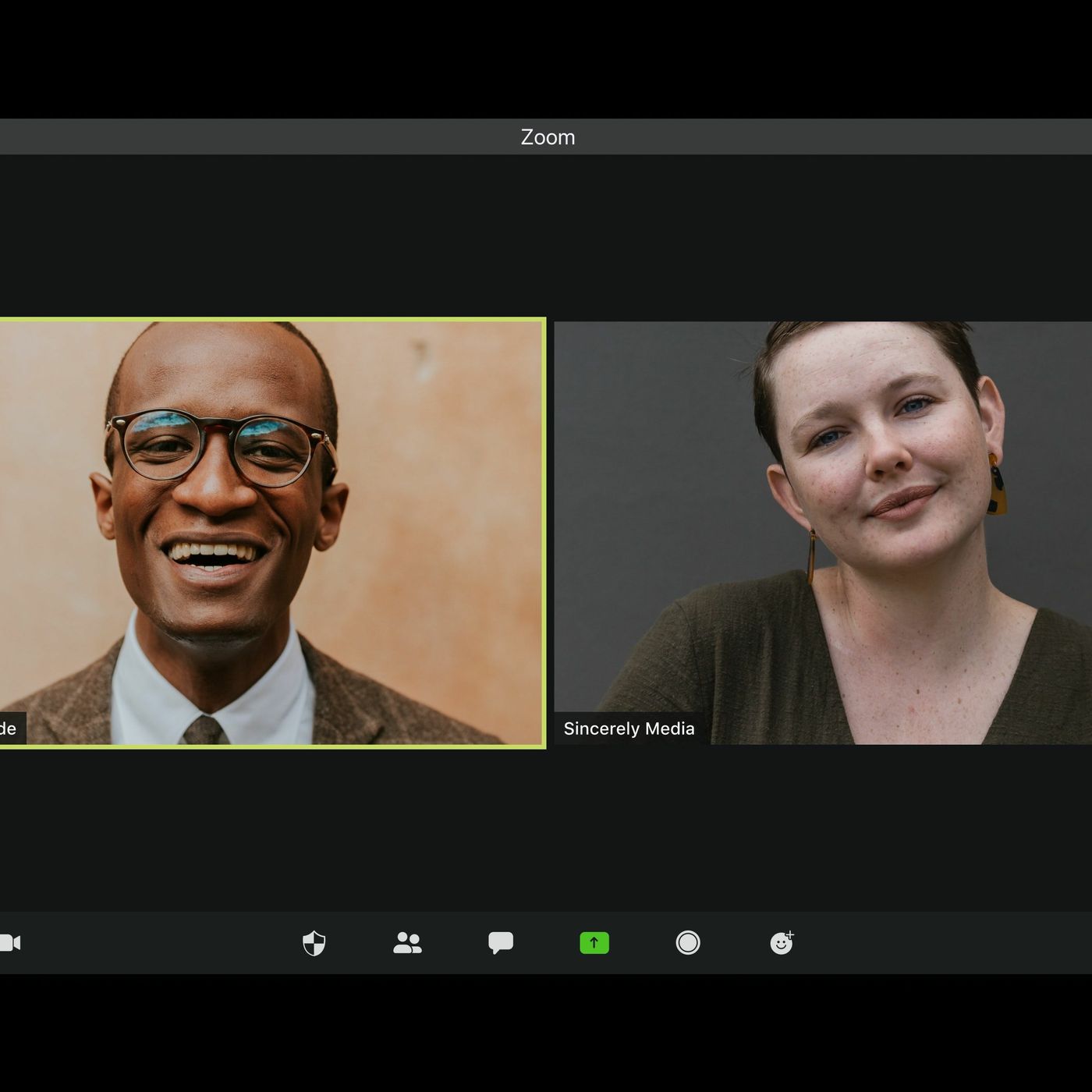Click the Zoom title text
This screenshot has height=1092, width=1092.
(x=548, y=136)
